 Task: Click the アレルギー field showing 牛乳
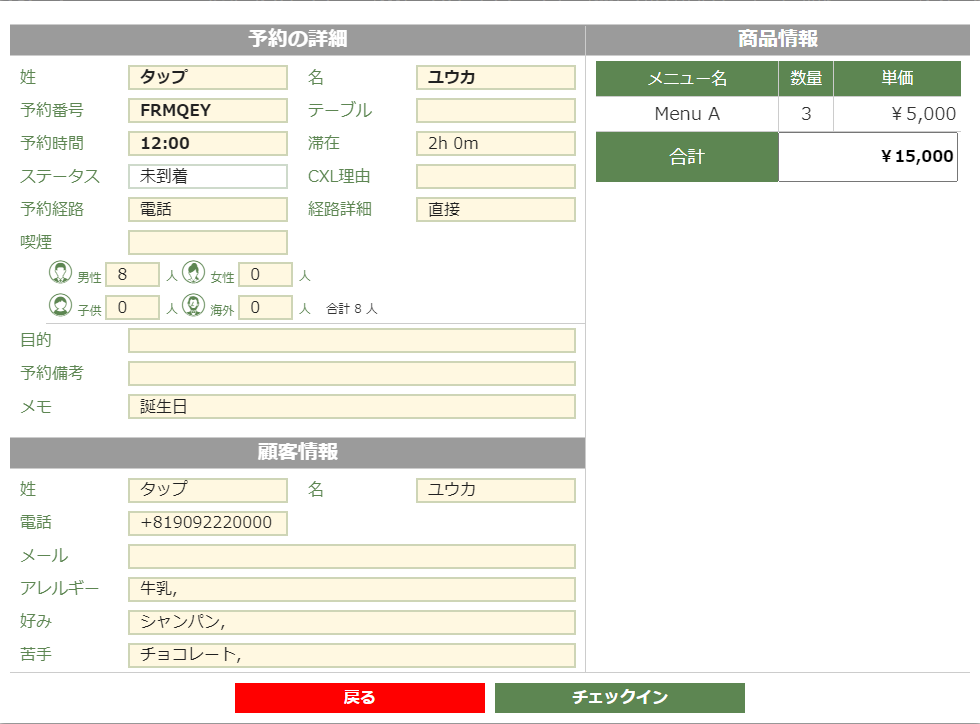pyautogui.click(x=351, y=589)
